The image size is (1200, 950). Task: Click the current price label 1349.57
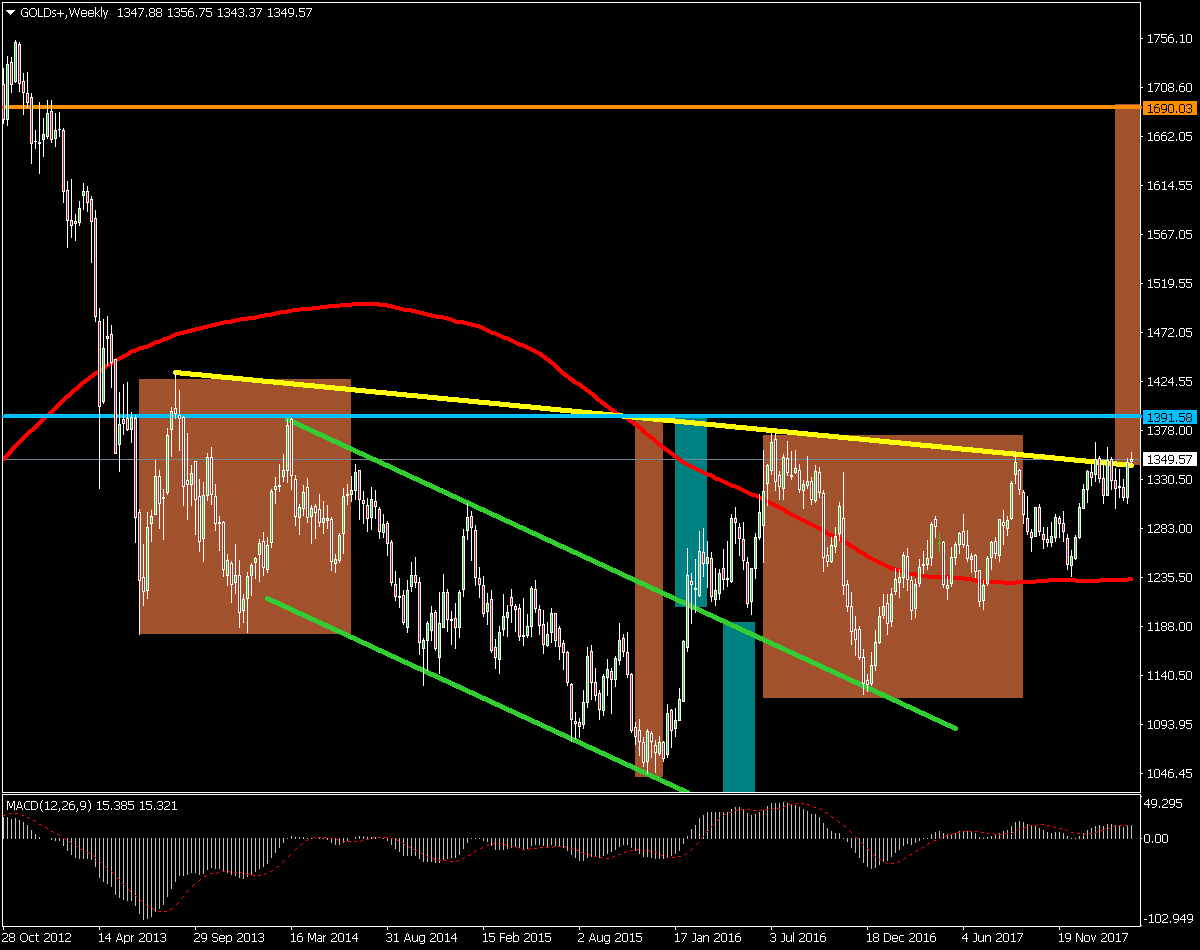pyautogui.click(x=1168, y=460)
